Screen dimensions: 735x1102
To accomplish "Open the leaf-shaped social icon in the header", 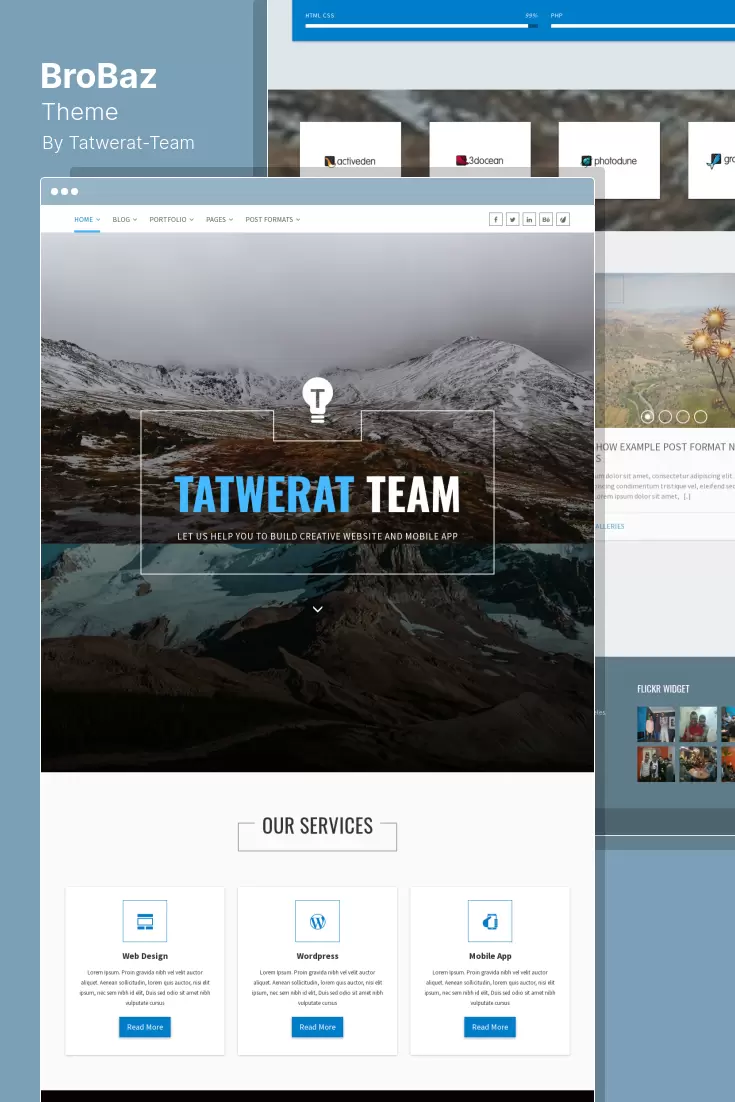I will [x=563, y=219].
